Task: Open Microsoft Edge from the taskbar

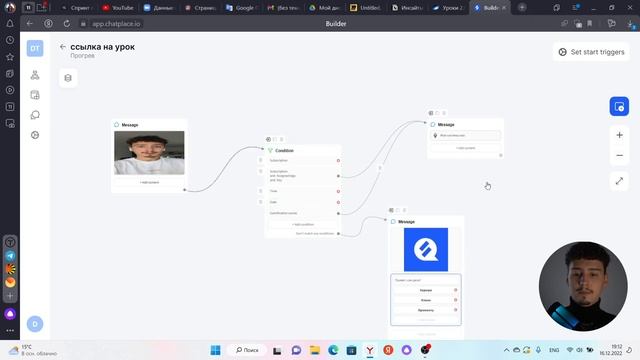Action: tap(333, 350)
